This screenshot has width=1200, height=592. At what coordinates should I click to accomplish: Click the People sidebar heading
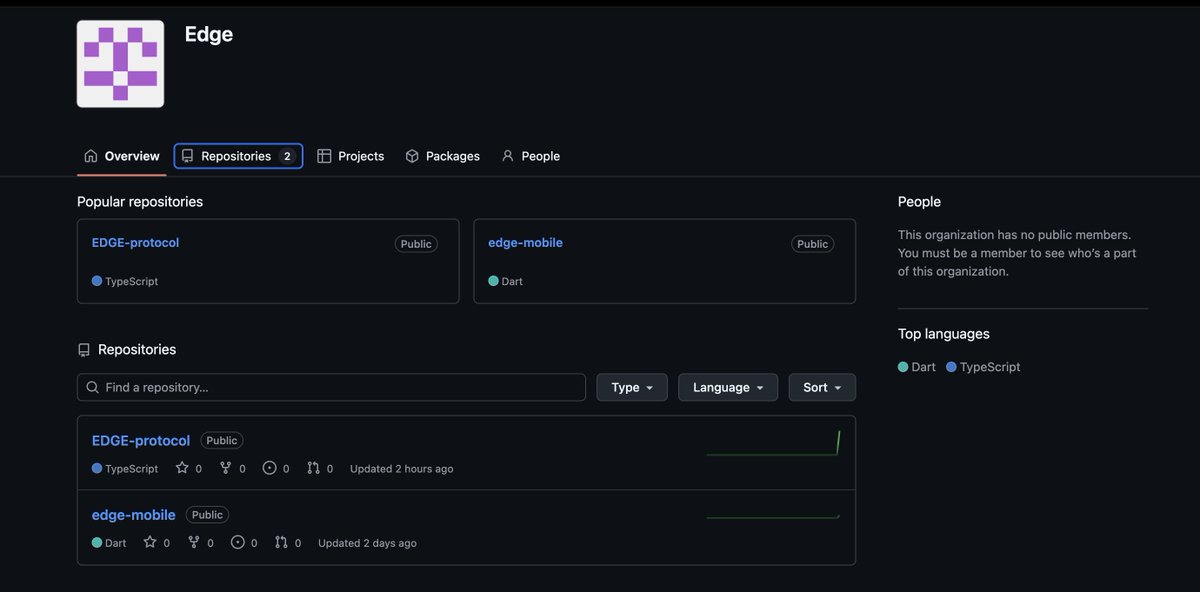click(x=919, y=202)
